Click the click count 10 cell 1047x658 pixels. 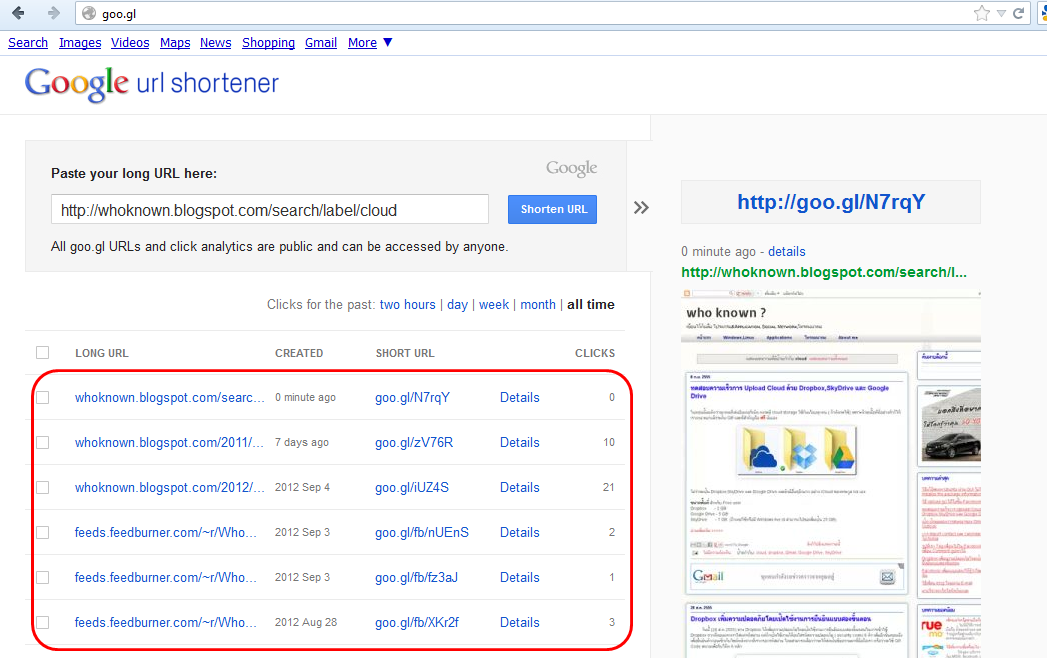coord(609,442)
